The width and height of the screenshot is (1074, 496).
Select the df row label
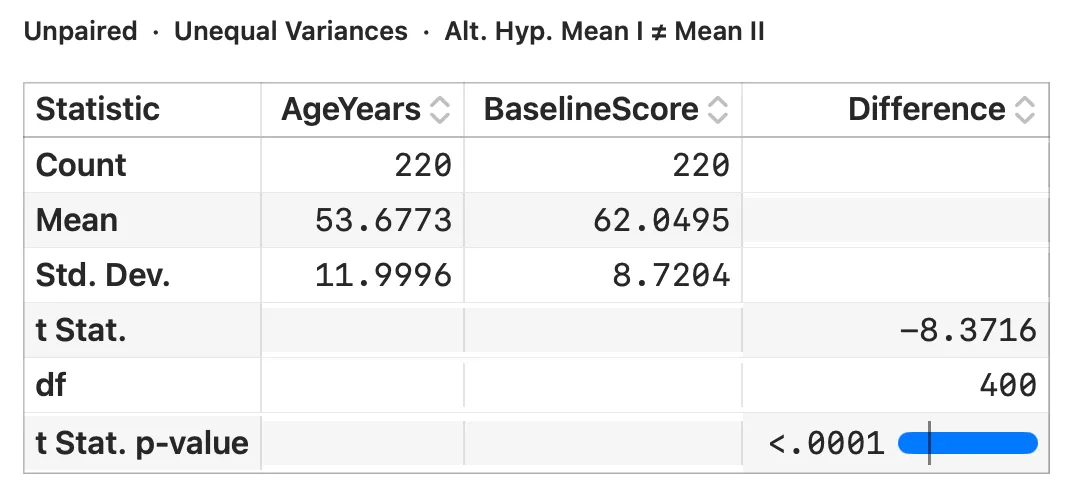[x=51, y=385]
